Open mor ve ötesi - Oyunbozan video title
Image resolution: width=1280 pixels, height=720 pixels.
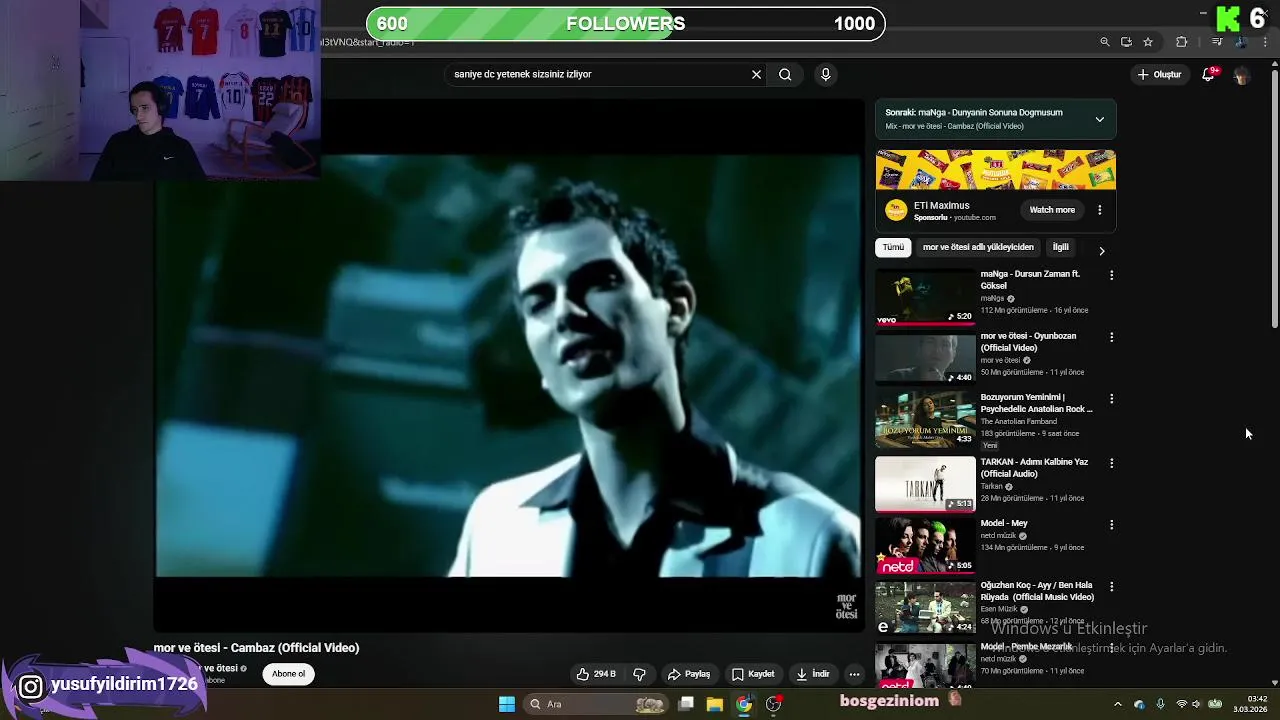[x=1028, y=342]
